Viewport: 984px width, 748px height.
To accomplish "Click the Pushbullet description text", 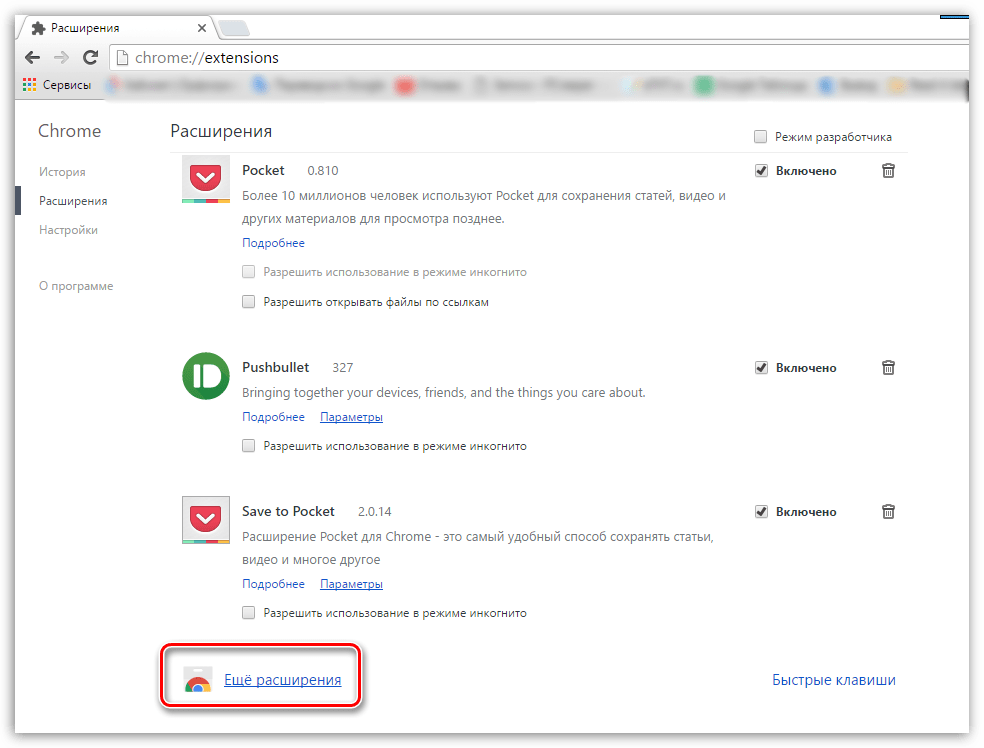I will coord(444,393).
